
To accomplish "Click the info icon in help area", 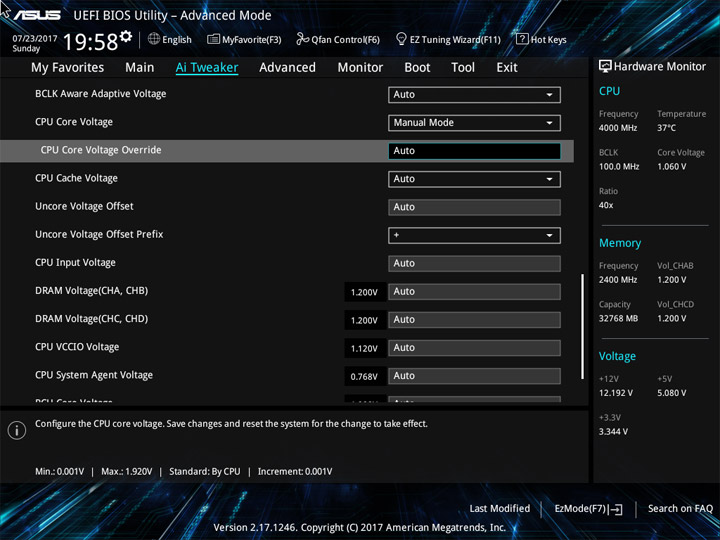I will (x=17, y=430).
